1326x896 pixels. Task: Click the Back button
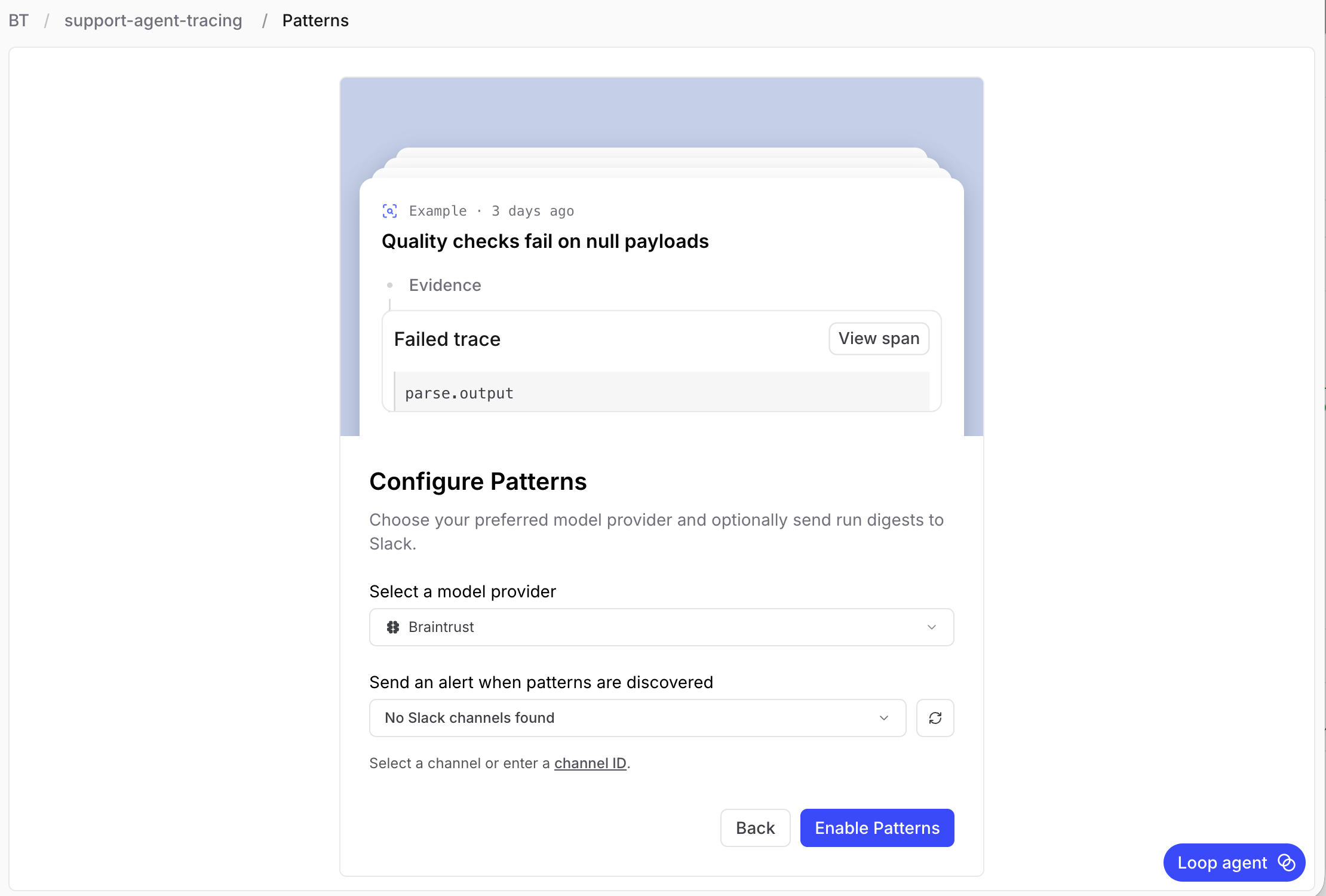[755, 828]
